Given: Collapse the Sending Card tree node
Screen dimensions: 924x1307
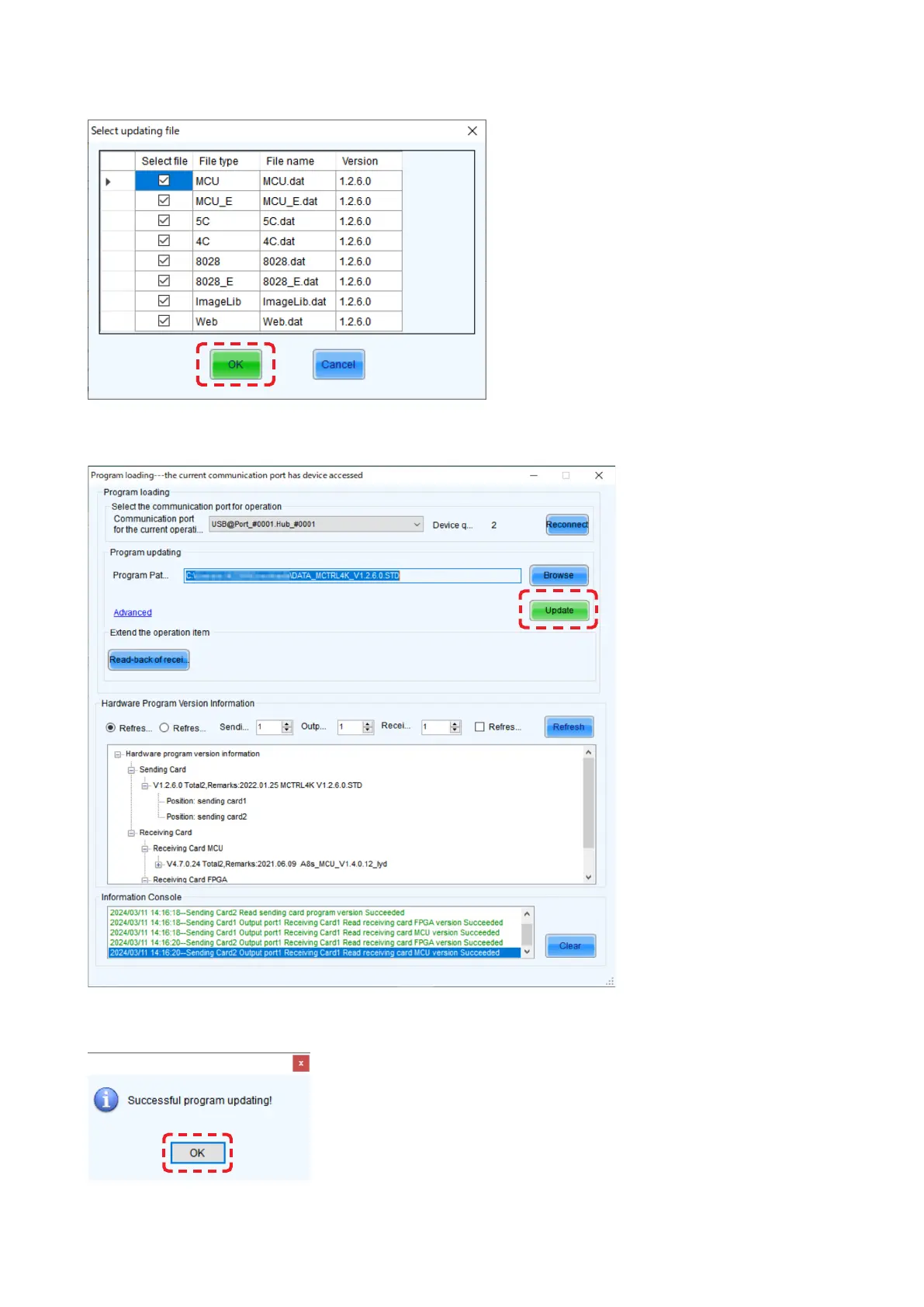Looking at the screenshot, I should coord(131,770).
